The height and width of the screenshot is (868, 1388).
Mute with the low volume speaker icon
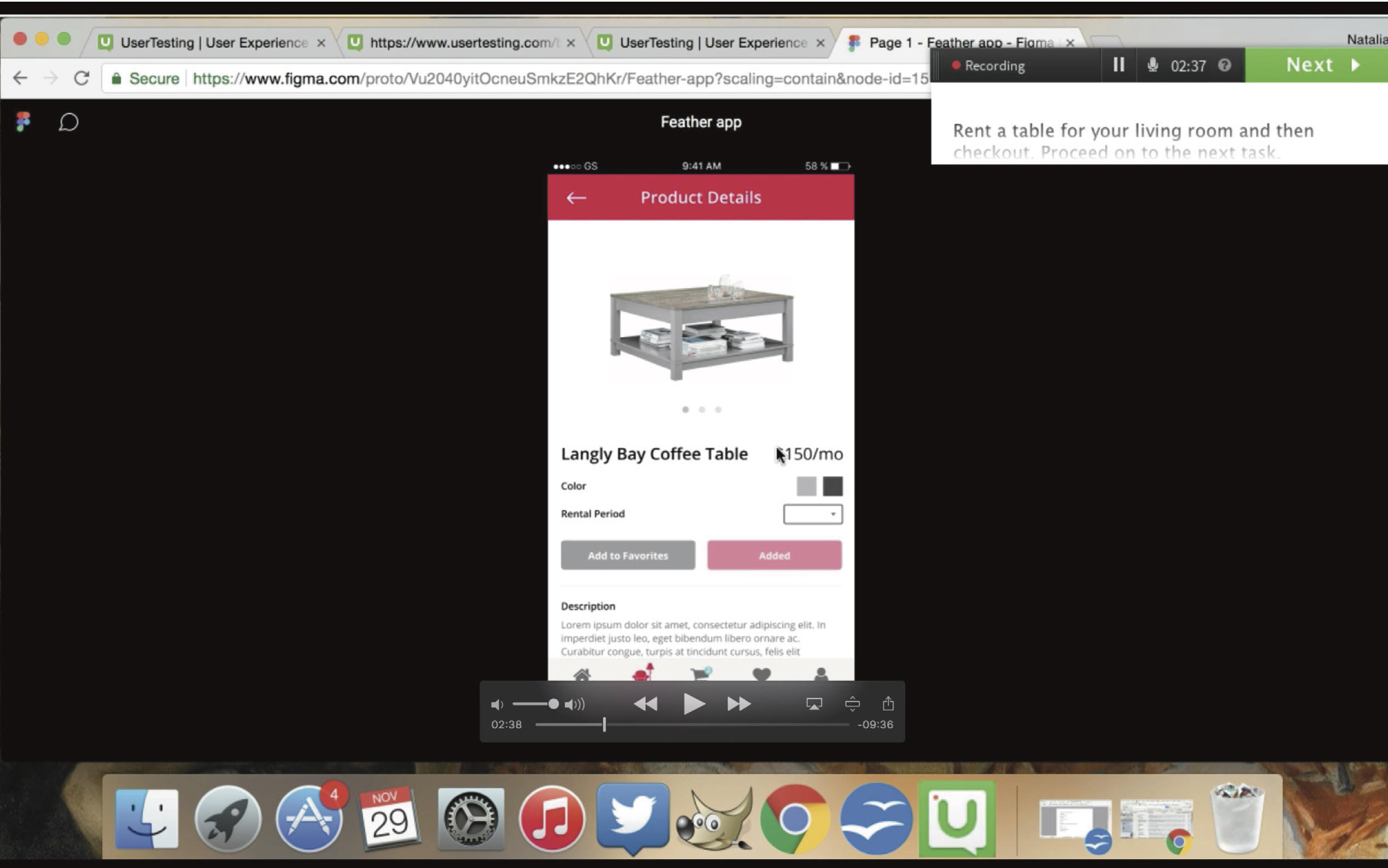pos(497,704)
